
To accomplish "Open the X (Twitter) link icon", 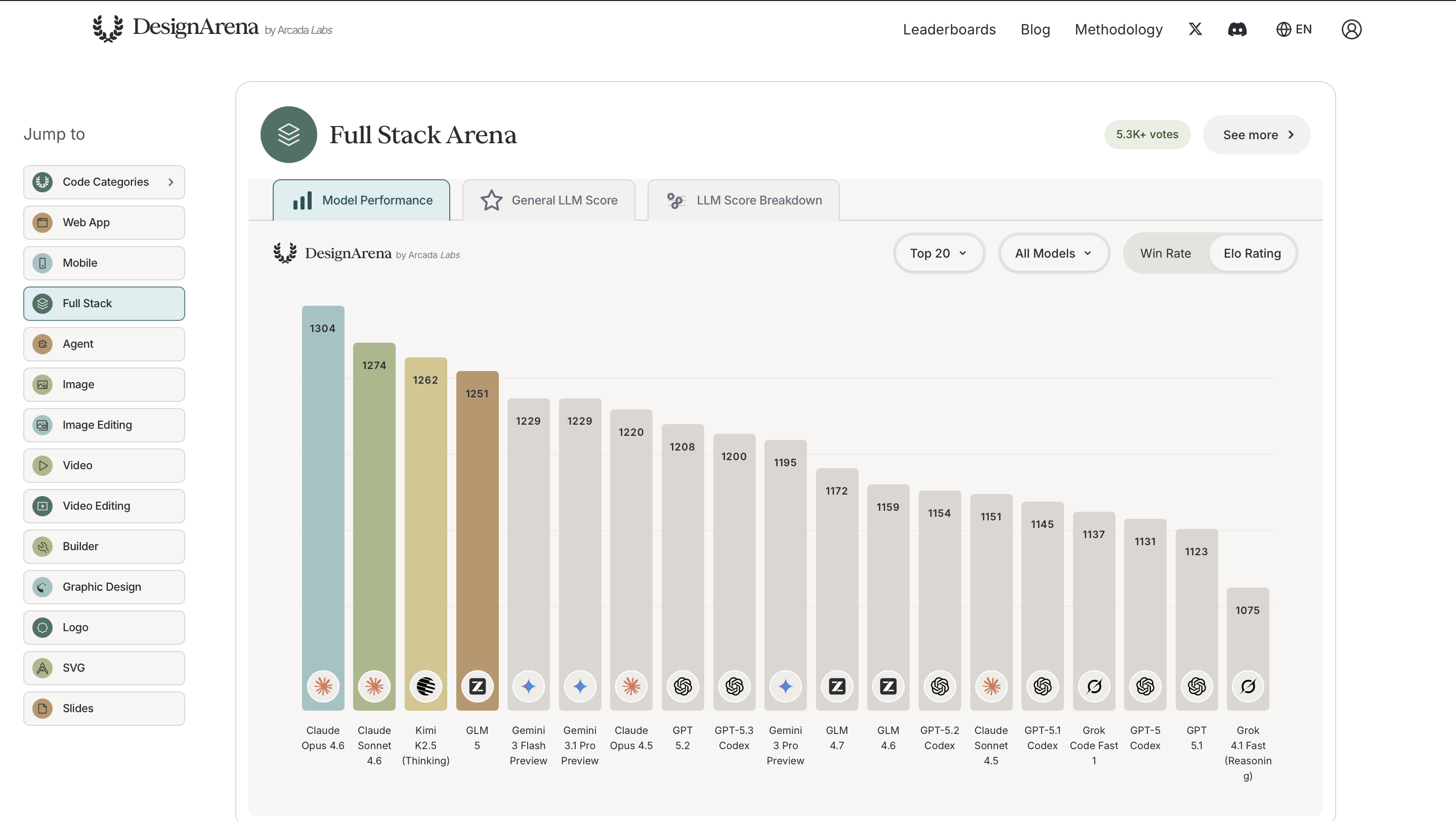I will point(1195,29).
